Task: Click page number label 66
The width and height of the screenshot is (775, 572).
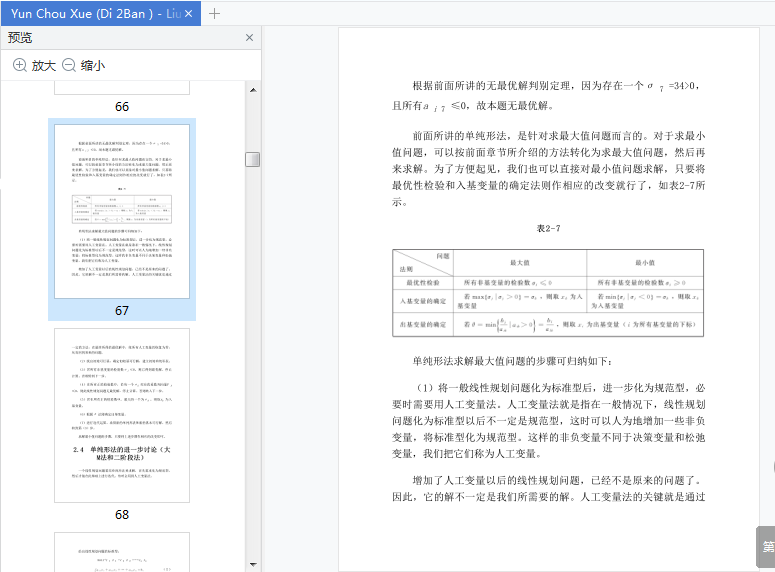Action: pyautogui.click(x=122, y=106)
